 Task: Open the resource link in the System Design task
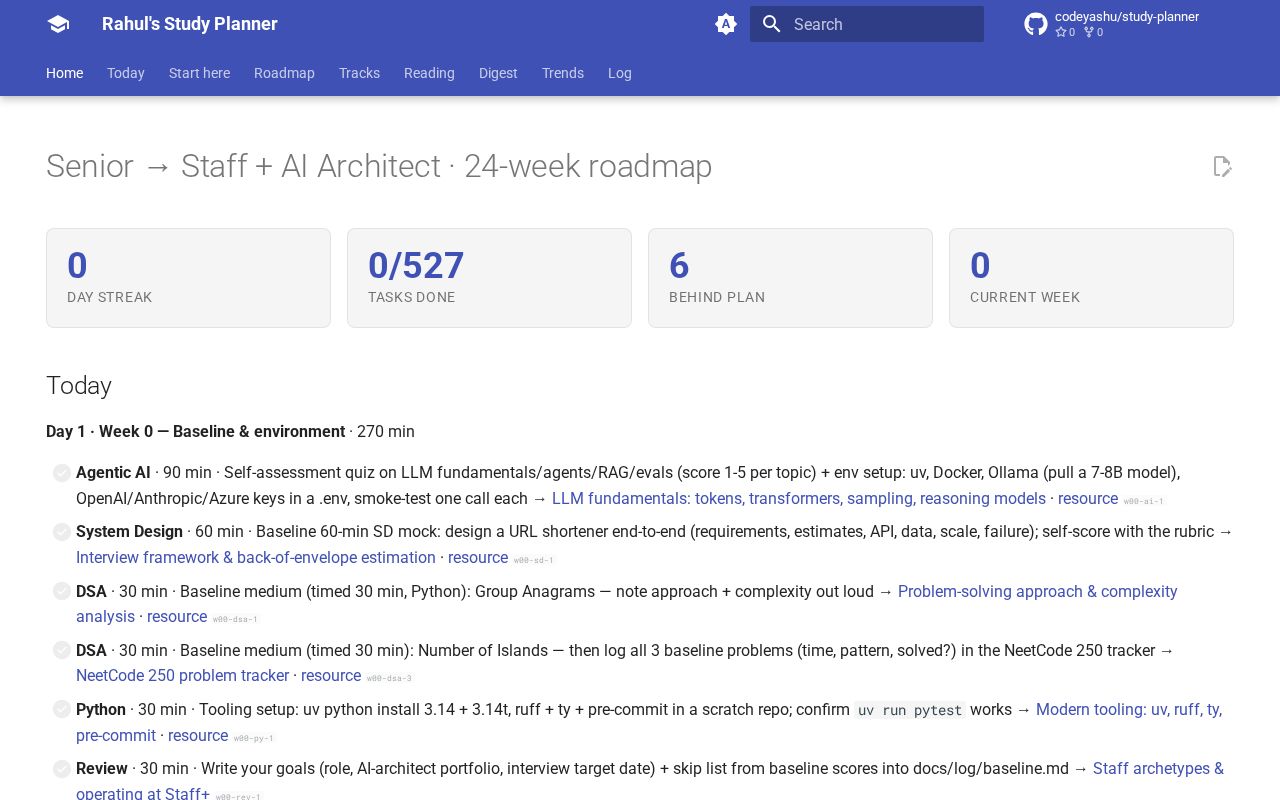tap(478, 558)
